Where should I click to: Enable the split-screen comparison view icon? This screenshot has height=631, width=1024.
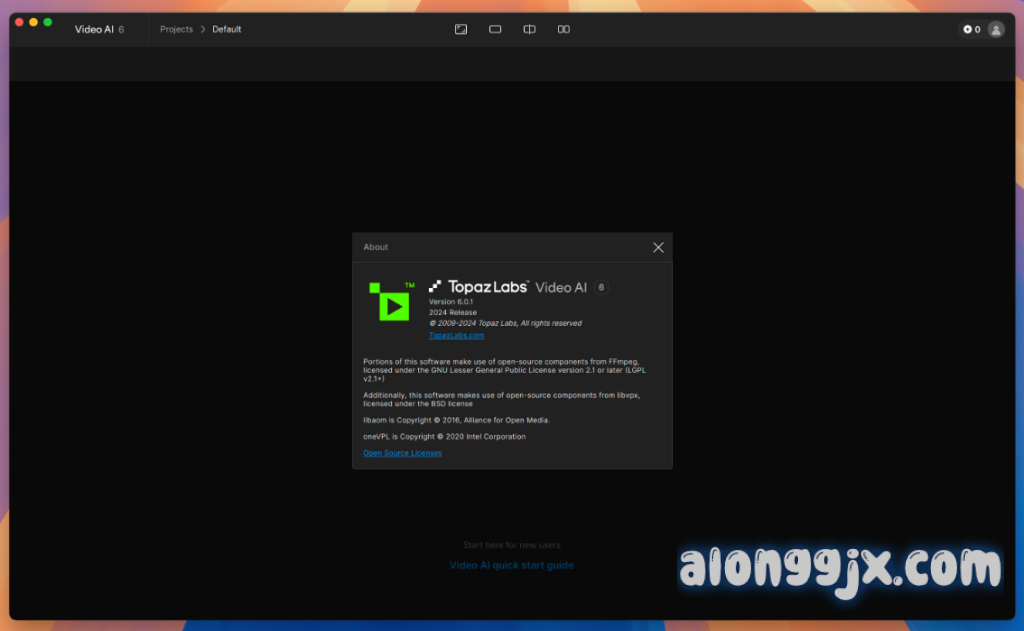point(529,29)
